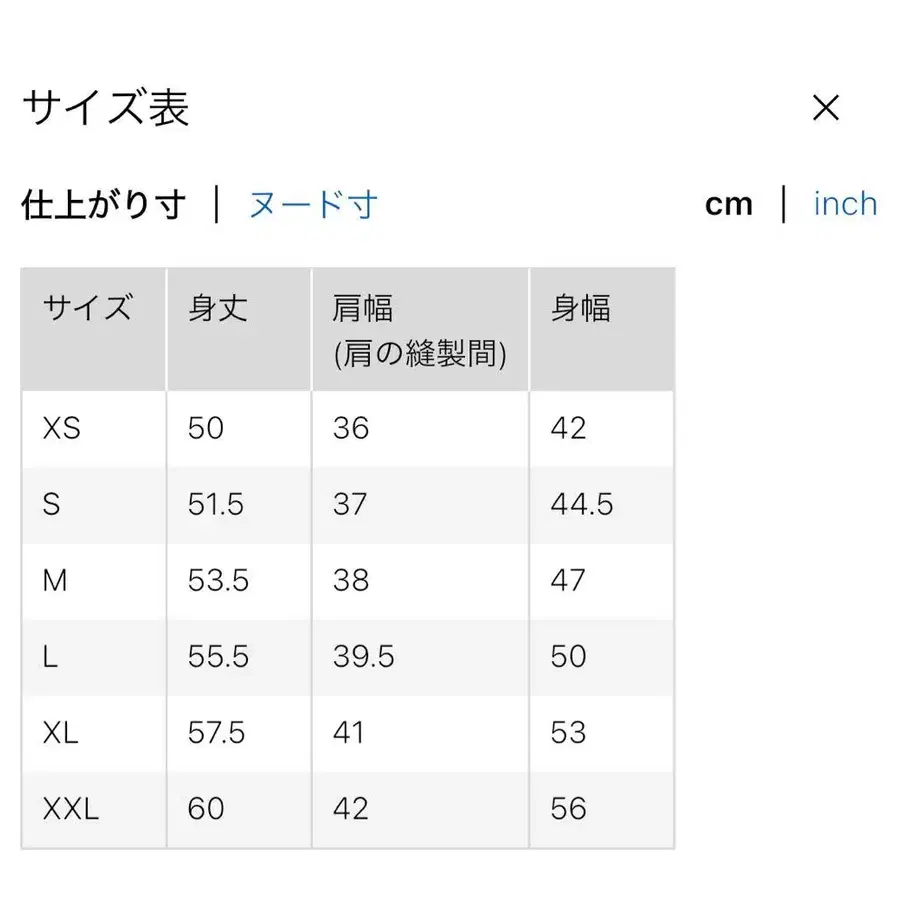Viewport: 900px width, 900px height.
Task: Keep cm as the unit display
Action: pyautogui.click(x=731, y=204)
